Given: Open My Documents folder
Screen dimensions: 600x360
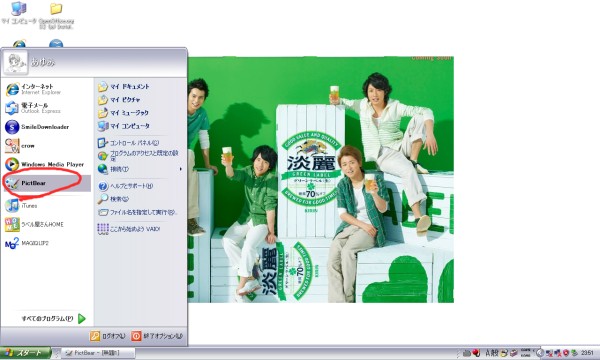Looking at the screenshot, I should 140,87.
